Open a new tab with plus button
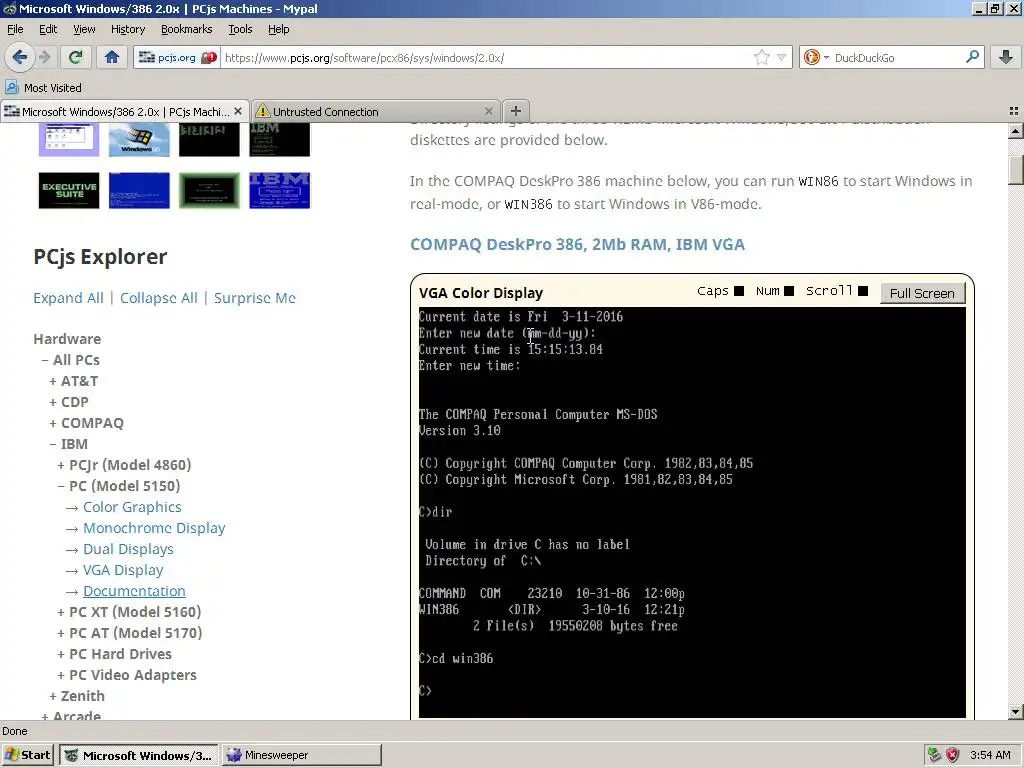The width and height of the screenshot is (1024, 768). click(516, 111)
